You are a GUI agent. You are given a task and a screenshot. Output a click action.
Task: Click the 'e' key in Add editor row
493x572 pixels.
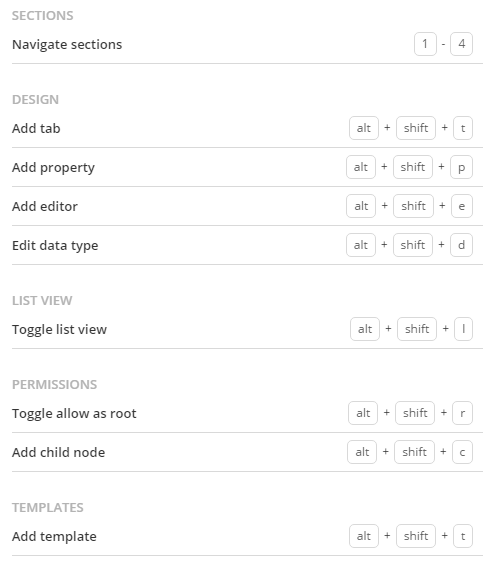point(462,206)
